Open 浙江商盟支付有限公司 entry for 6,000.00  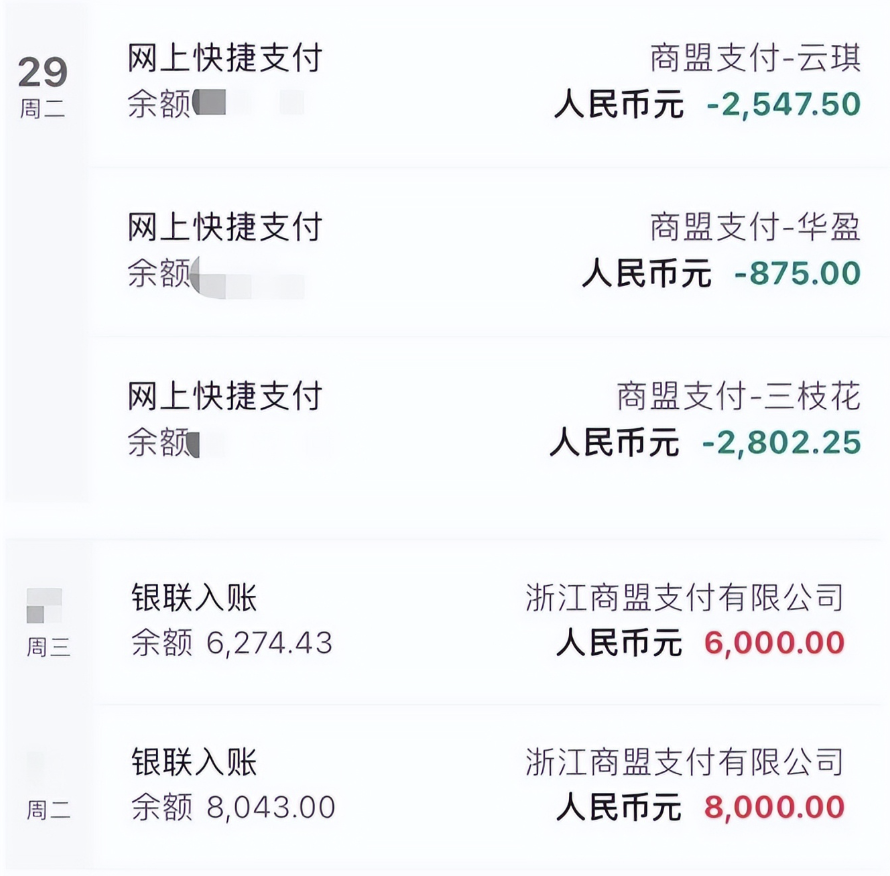pos(684,597)
